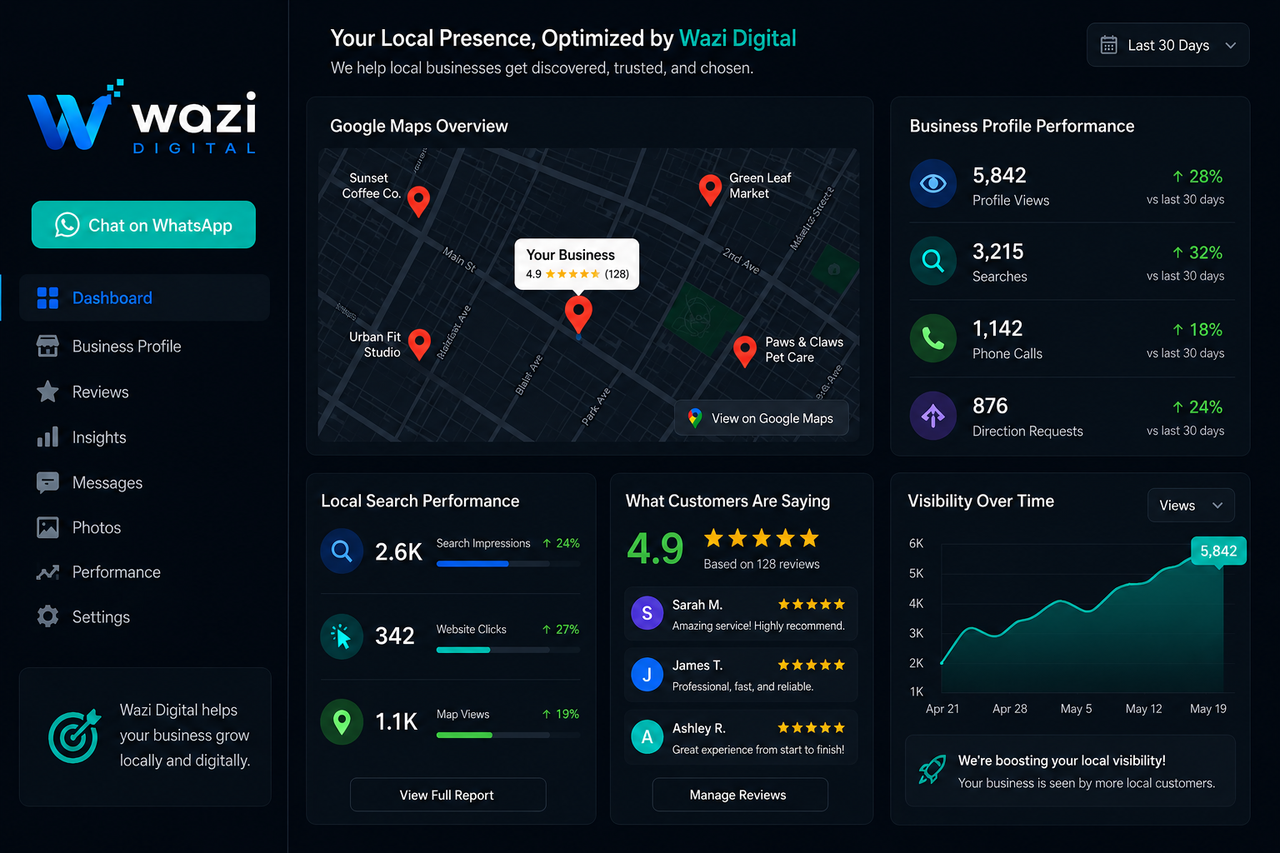
Task: Click the Business Profile storefront icon
Action: pos(47,346)
